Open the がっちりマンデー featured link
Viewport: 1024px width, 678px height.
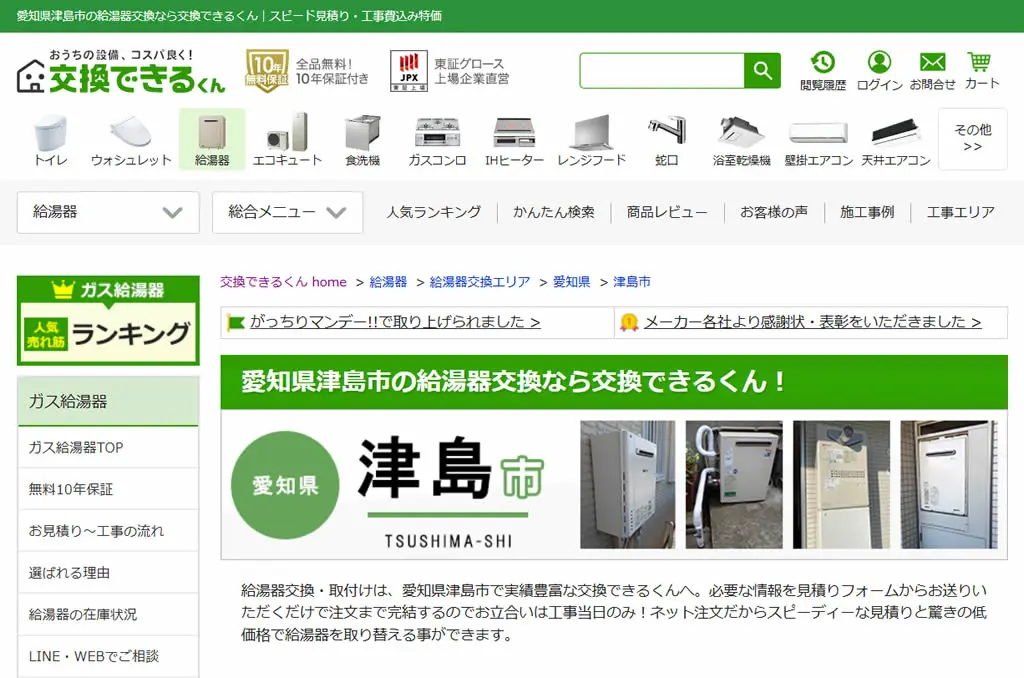tap(395, 322)
